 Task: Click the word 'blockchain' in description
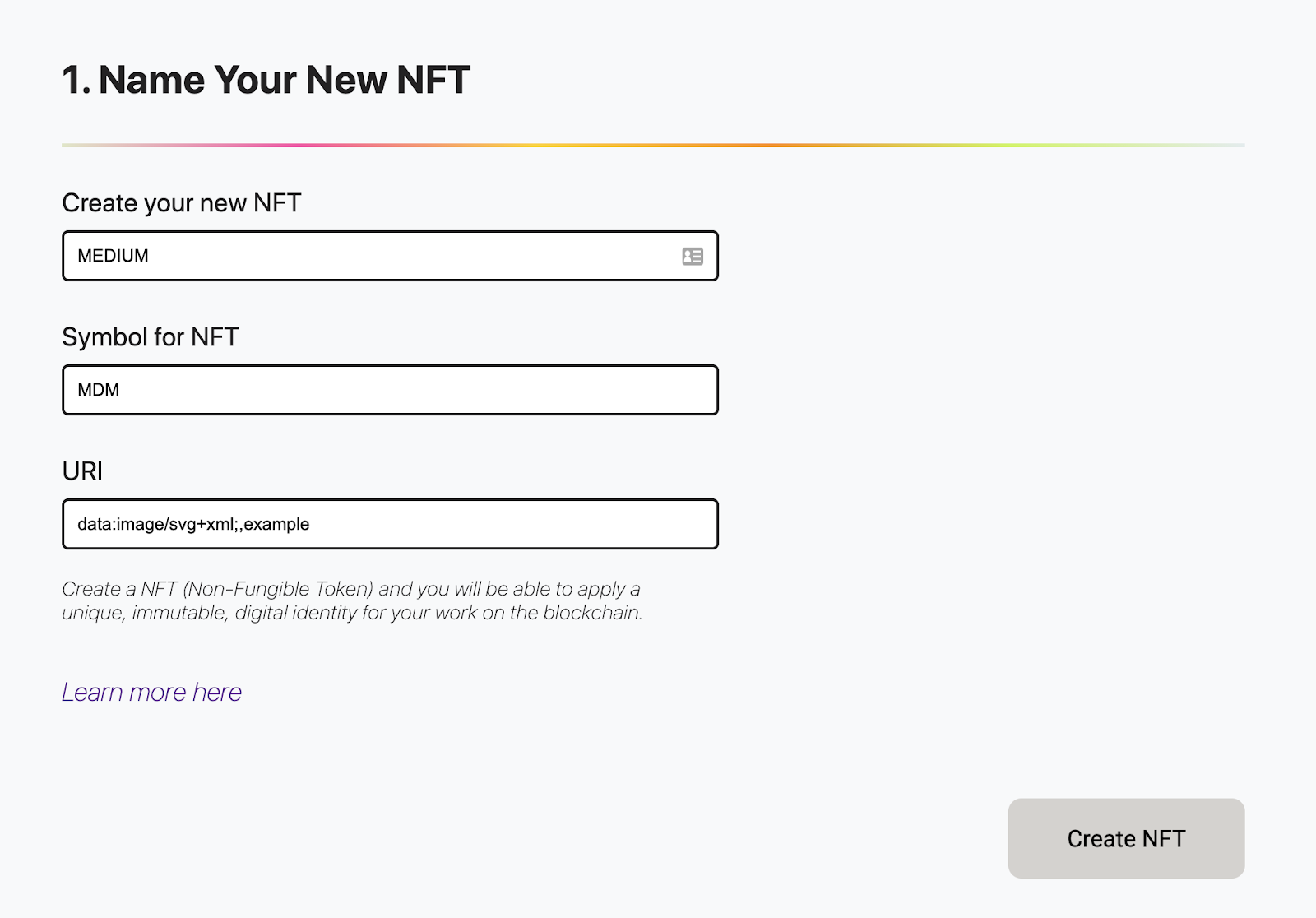click(591, 613)
